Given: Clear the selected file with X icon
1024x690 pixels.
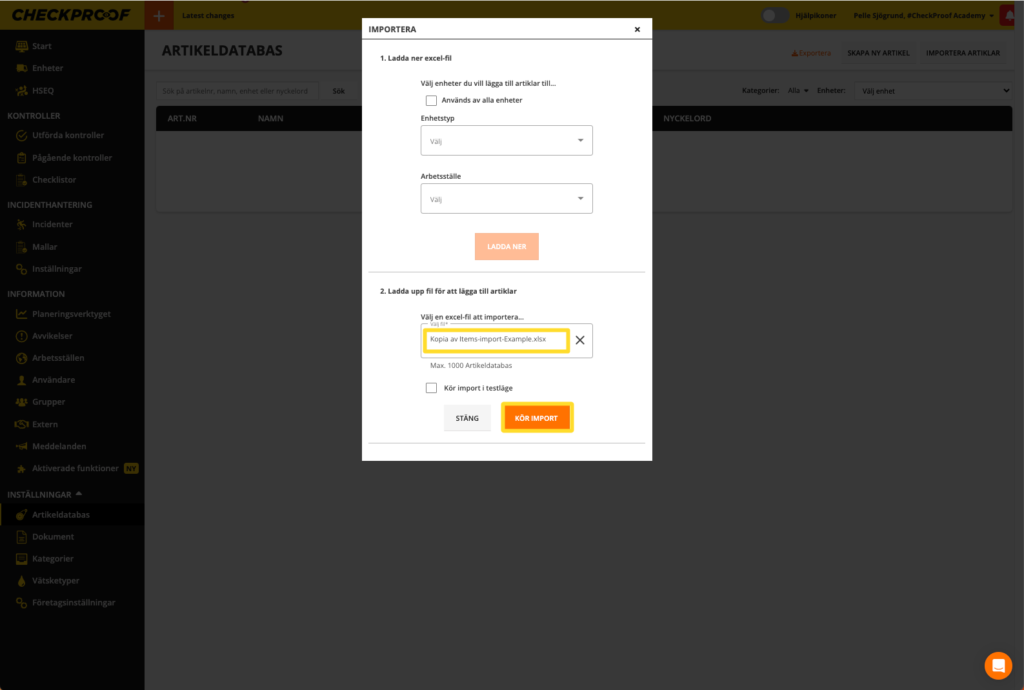Looking at the screenshot, I should [x=580, y=340].
